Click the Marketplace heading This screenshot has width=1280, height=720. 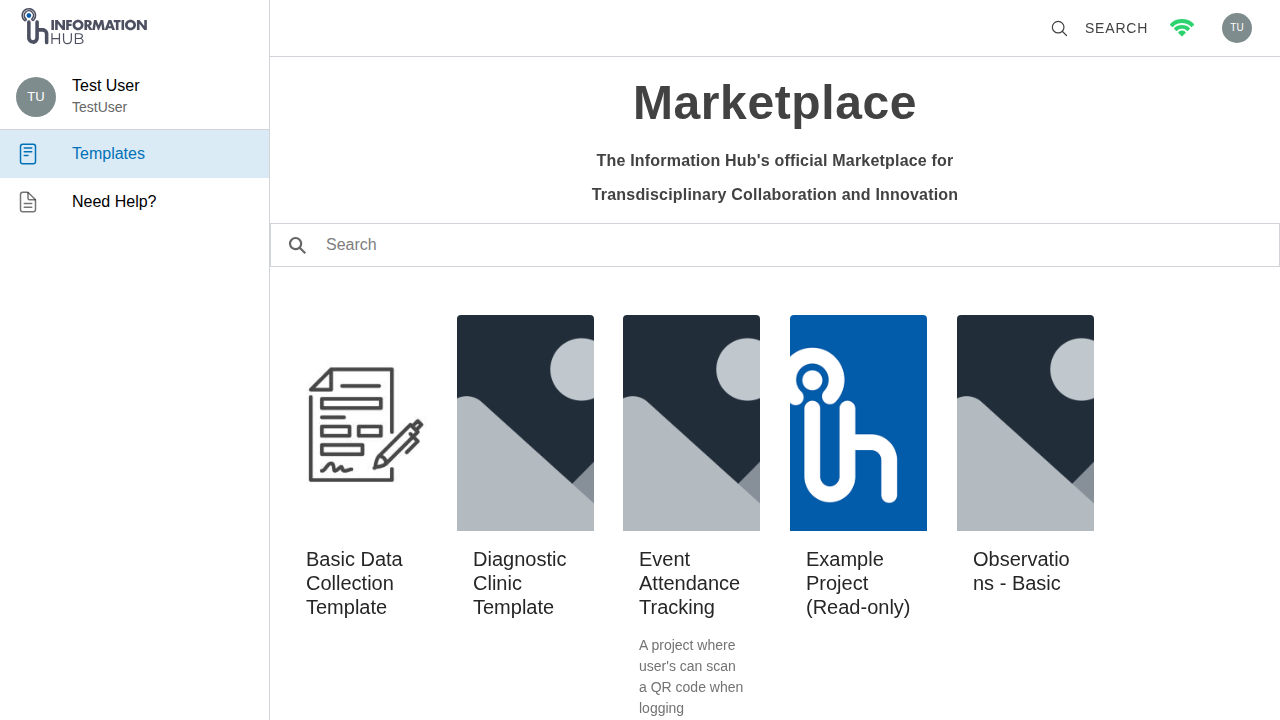(775, 103)
